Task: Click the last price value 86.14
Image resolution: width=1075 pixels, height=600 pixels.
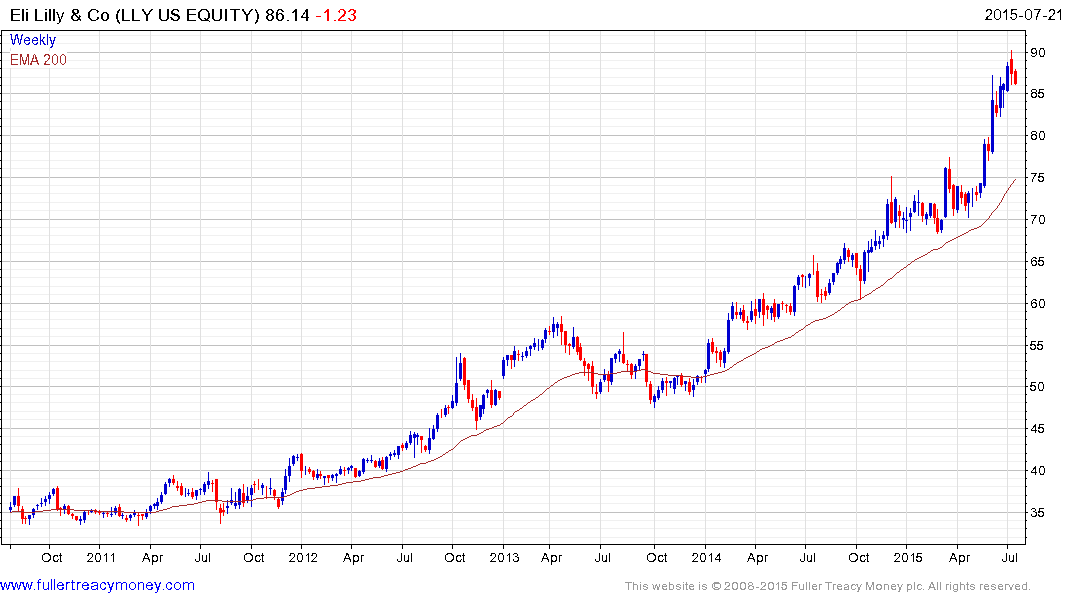Action: click(x=287, y=15)
